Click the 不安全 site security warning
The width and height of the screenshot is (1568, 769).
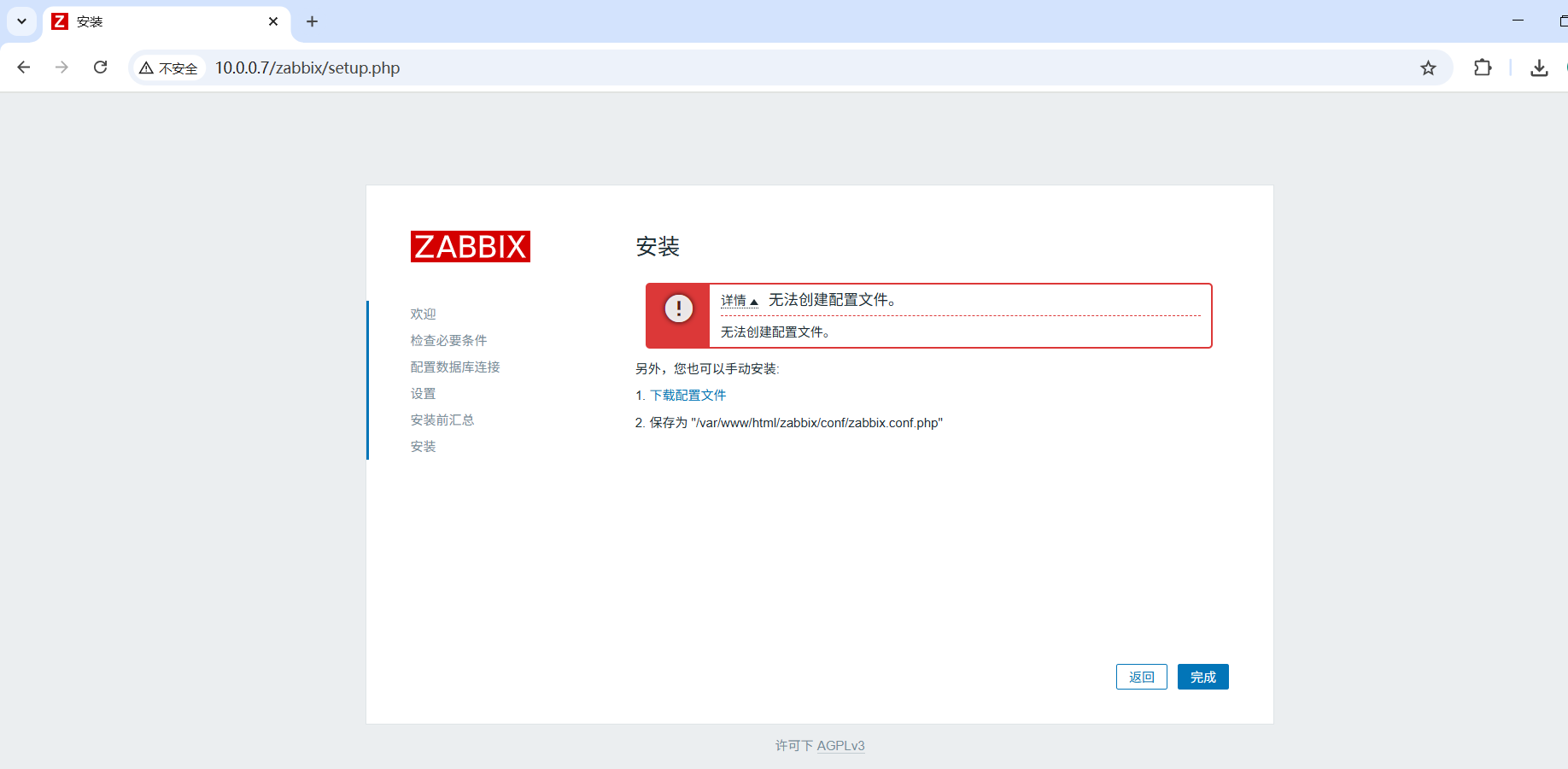[169, 68]
